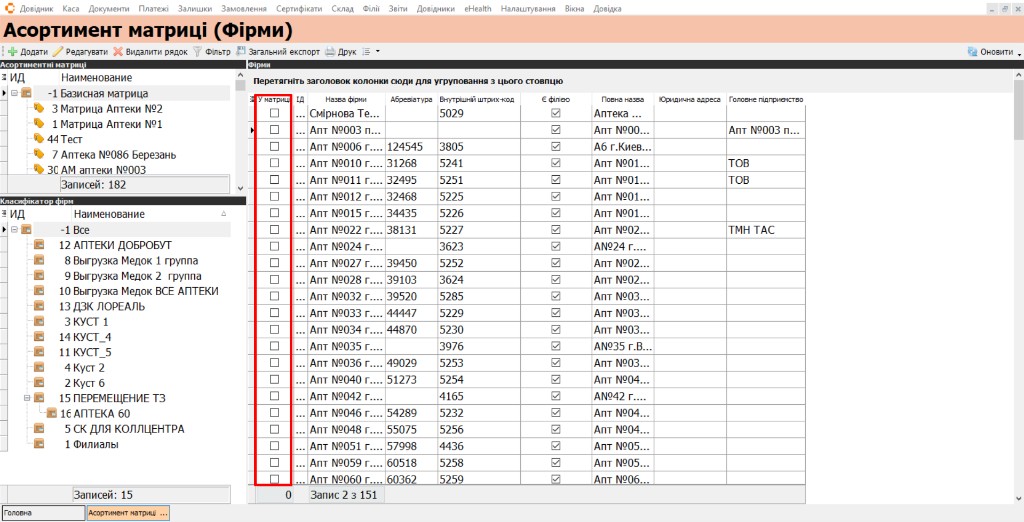Image resolution: width=1024 pixels, height=522 pixels.
Task: Tick У матриці checkbox for Апт №022
Action: tap(274, 229)
